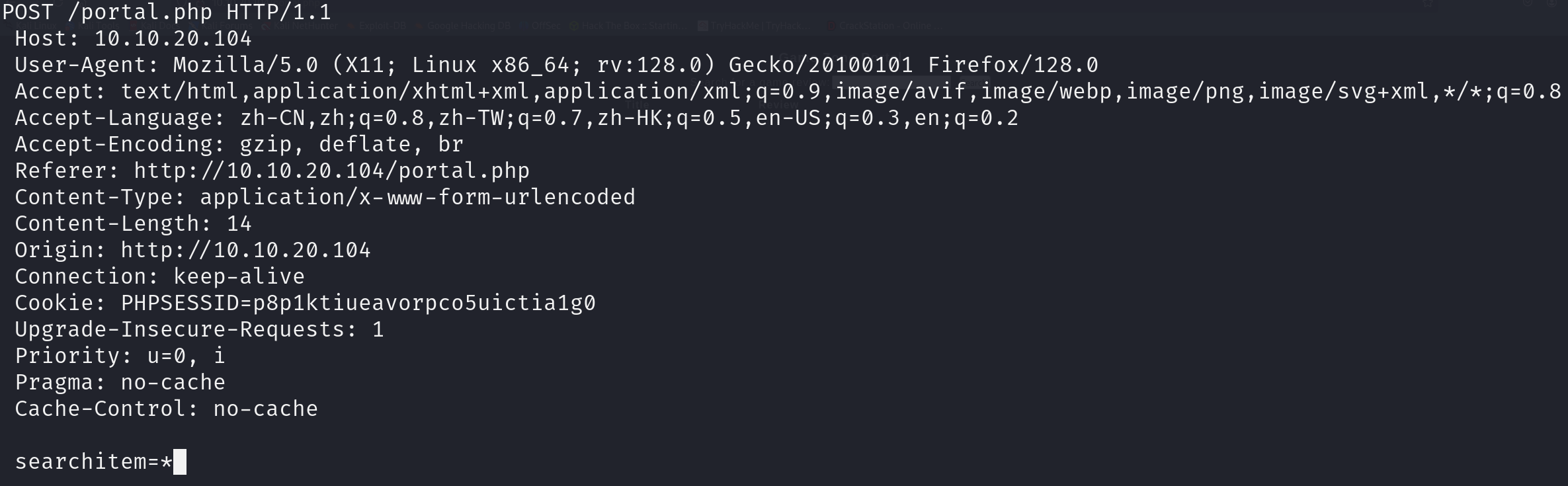Image resolution: width=1568 pixels, height=486 pixels.
Task: Click the empty line above searchitem
Action: tap(784, 436)
